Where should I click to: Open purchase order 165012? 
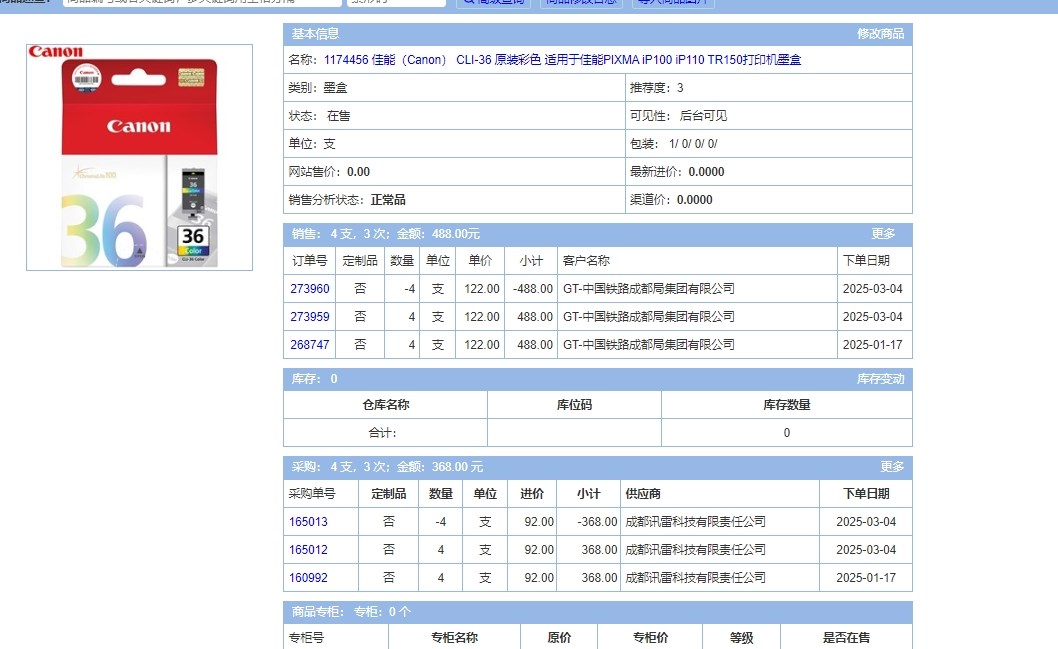pos(308,550)
